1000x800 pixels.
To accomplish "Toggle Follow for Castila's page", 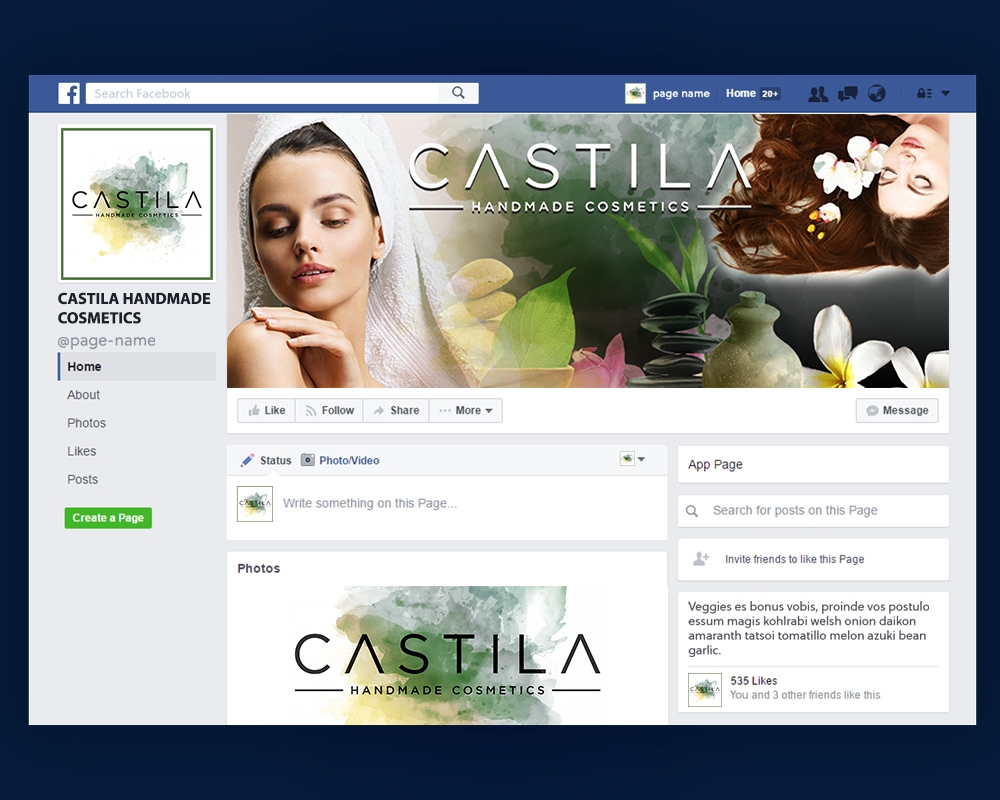I will 329,410.
